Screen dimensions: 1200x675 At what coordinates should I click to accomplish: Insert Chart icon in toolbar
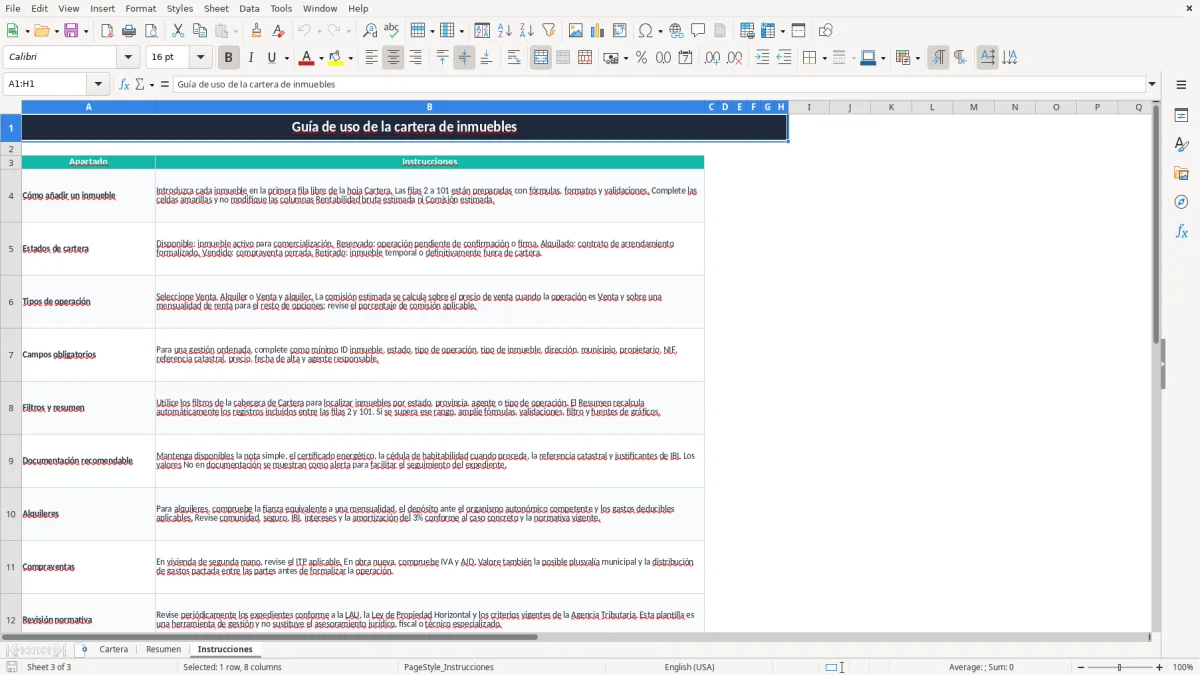point(598,31)
